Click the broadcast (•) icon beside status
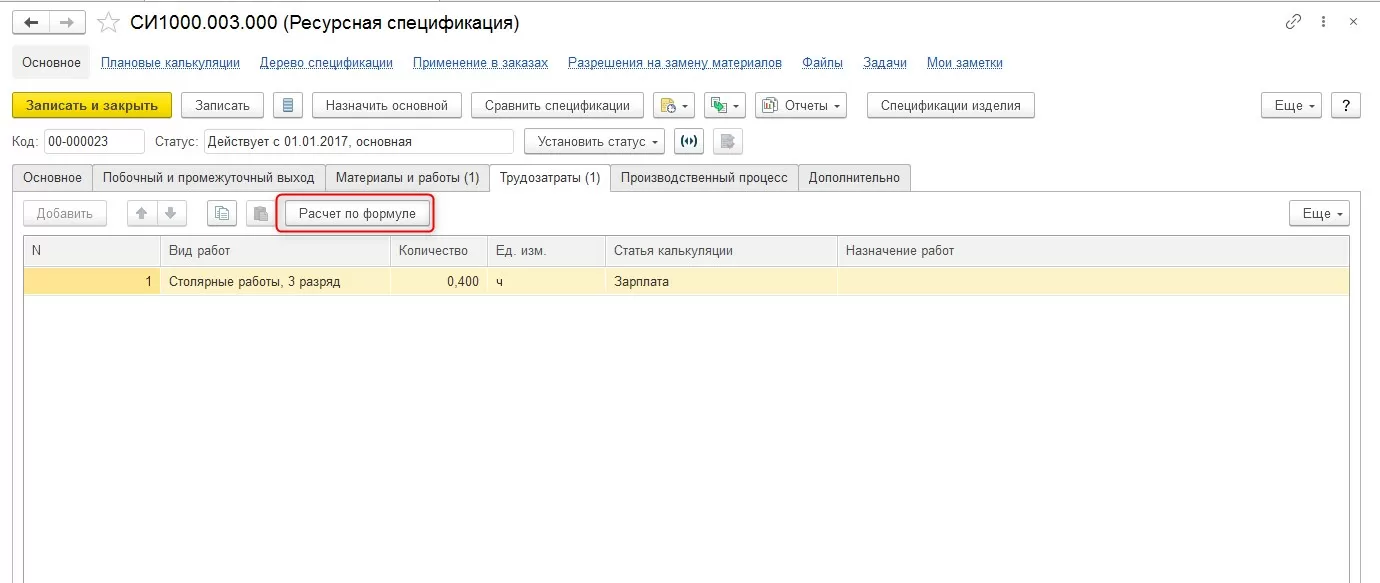 coord(689,141)
